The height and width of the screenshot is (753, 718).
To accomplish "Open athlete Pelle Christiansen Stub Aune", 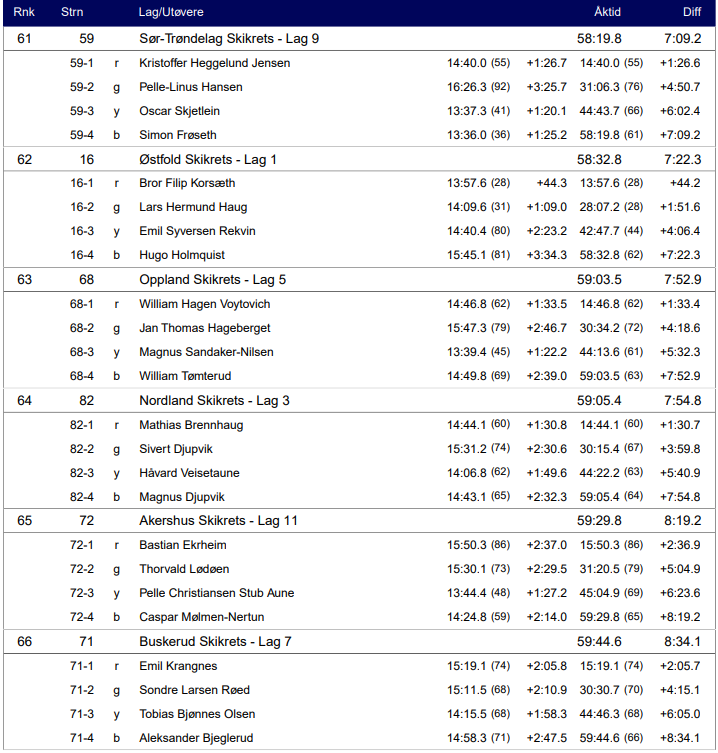I will click(x=216, y=593).
